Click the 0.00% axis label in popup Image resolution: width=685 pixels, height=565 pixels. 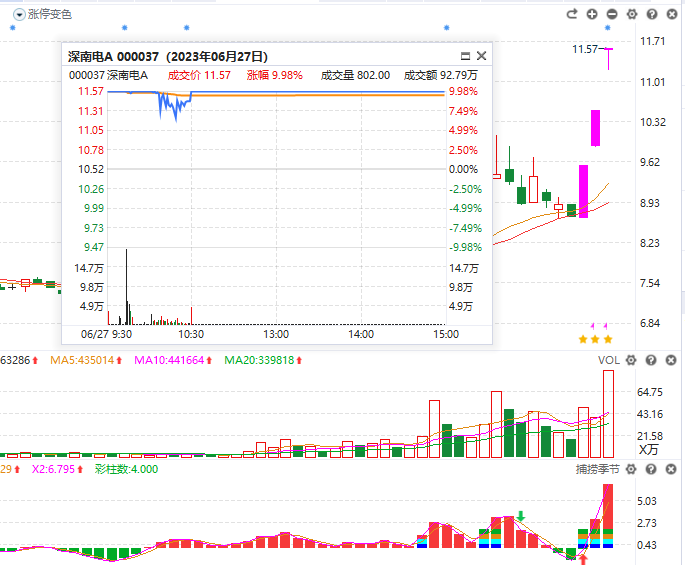pyautogui.click(x=464, y=169)
